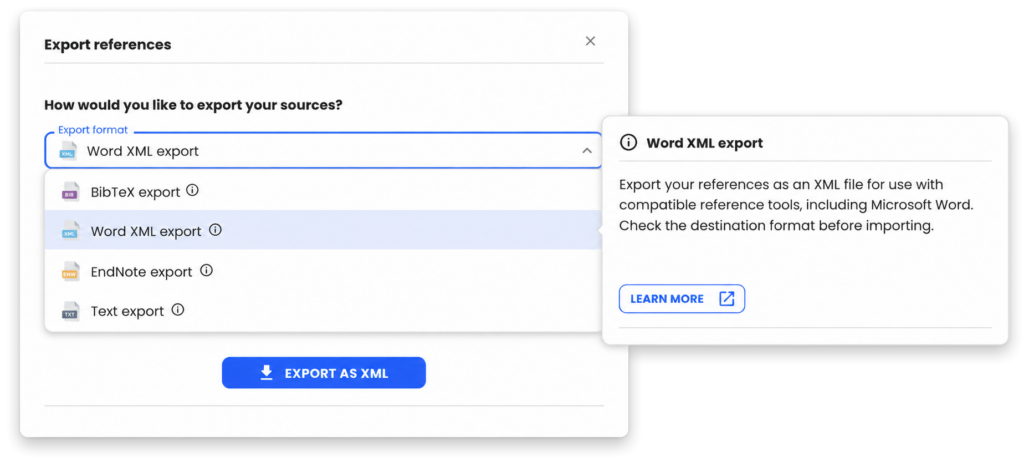Show info for Word XML export
The height and width of the screenshot is (472, 1024).
(x=216, y=230)
